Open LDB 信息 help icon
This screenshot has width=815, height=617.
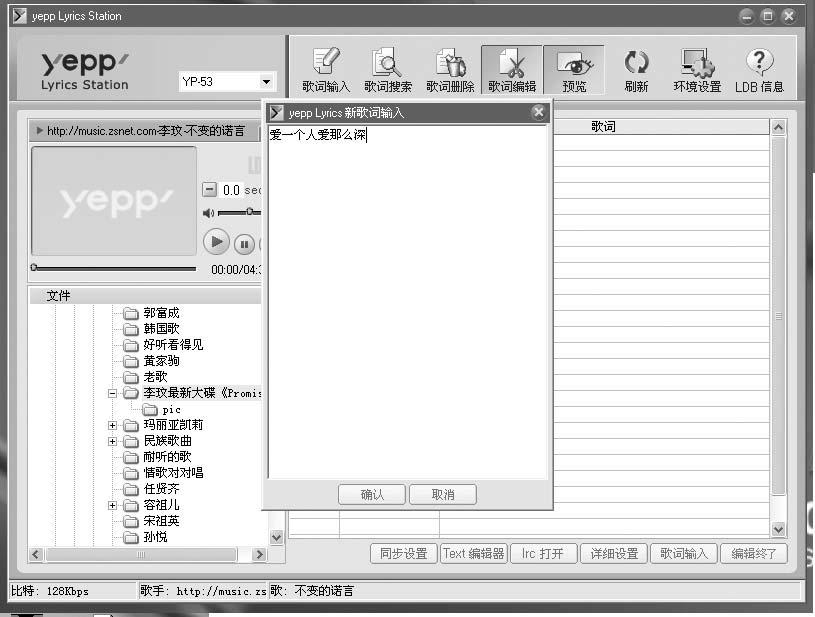click(x=759, y=70)
